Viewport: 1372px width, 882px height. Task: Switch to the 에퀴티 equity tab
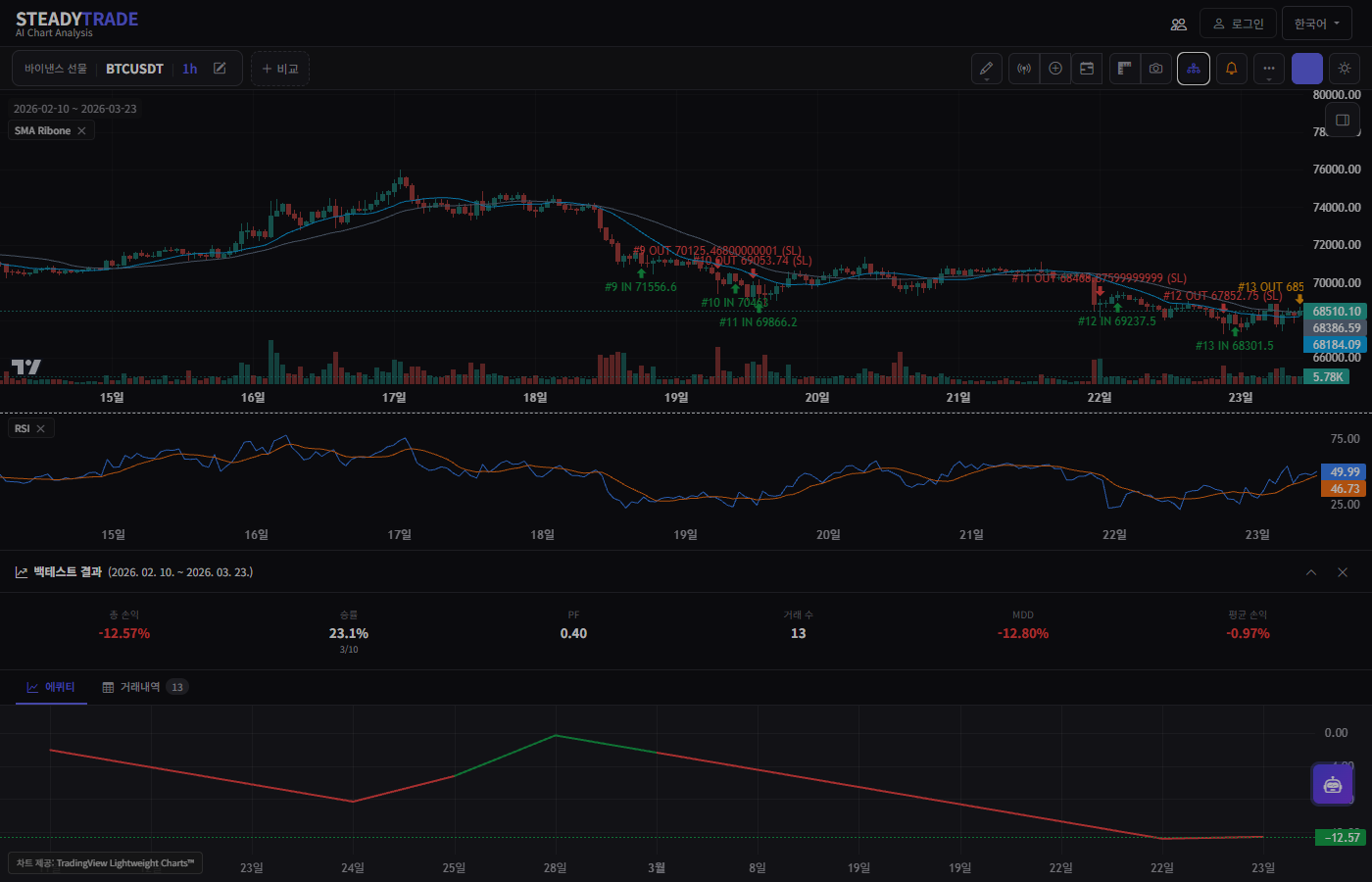point(51,687)
